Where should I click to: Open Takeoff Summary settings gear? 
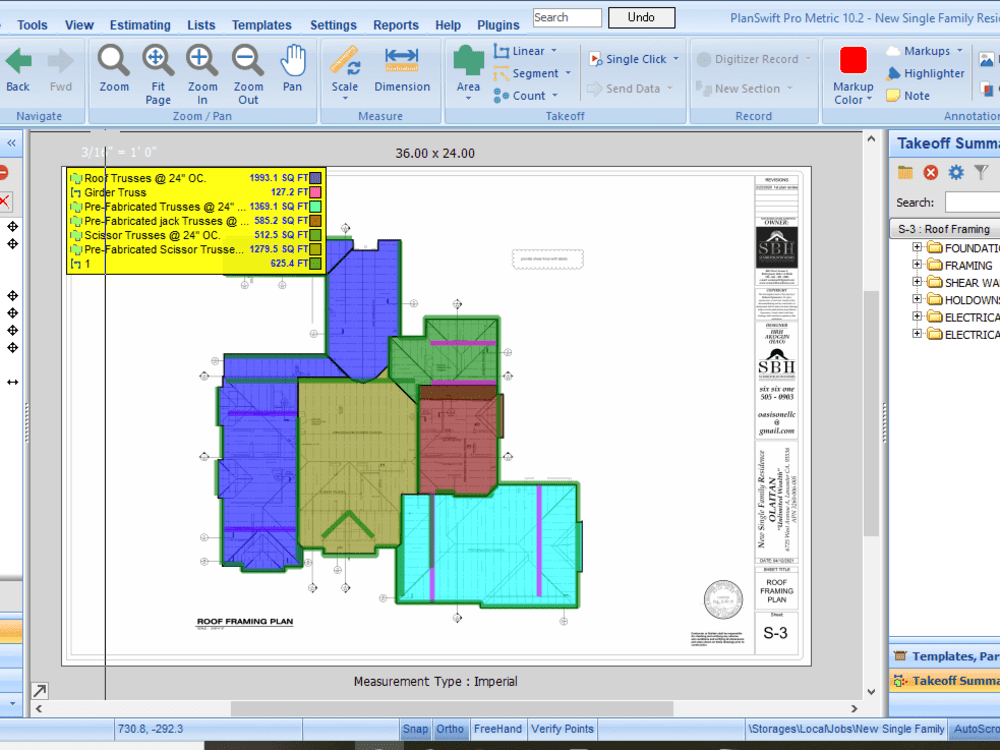(956, 172)
